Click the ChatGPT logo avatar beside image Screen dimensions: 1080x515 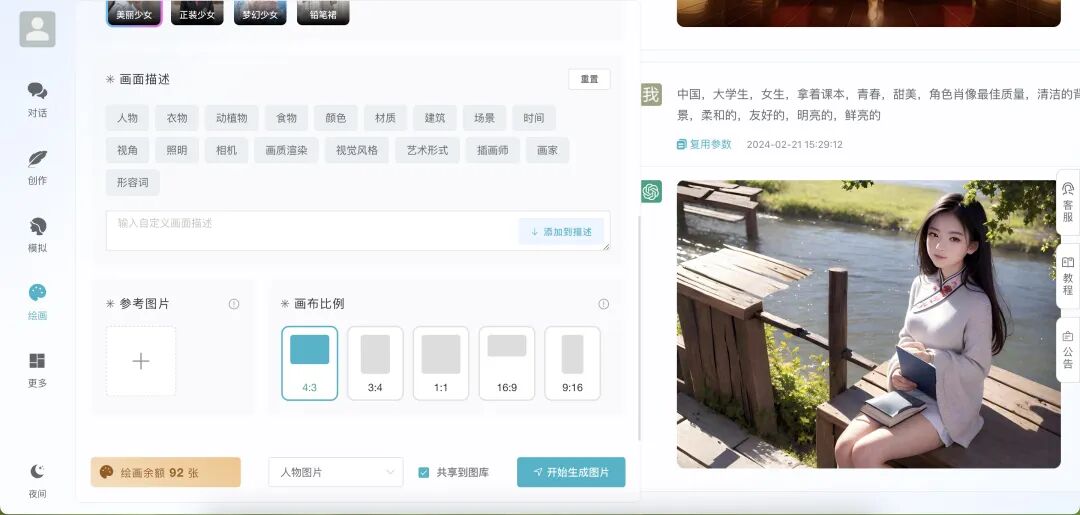click(651, 191)
